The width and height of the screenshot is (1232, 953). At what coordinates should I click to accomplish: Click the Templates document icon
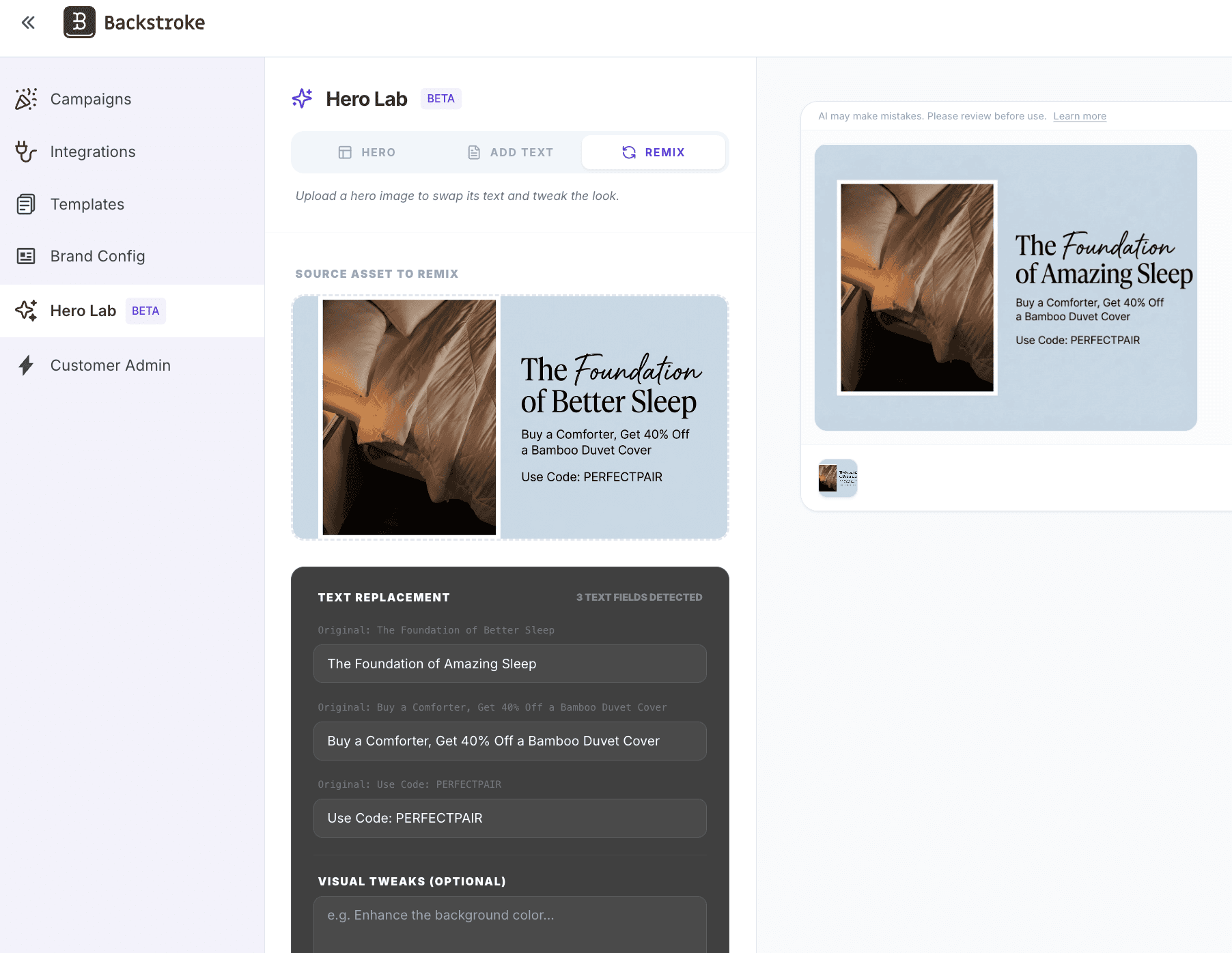(x=26, y=204)
